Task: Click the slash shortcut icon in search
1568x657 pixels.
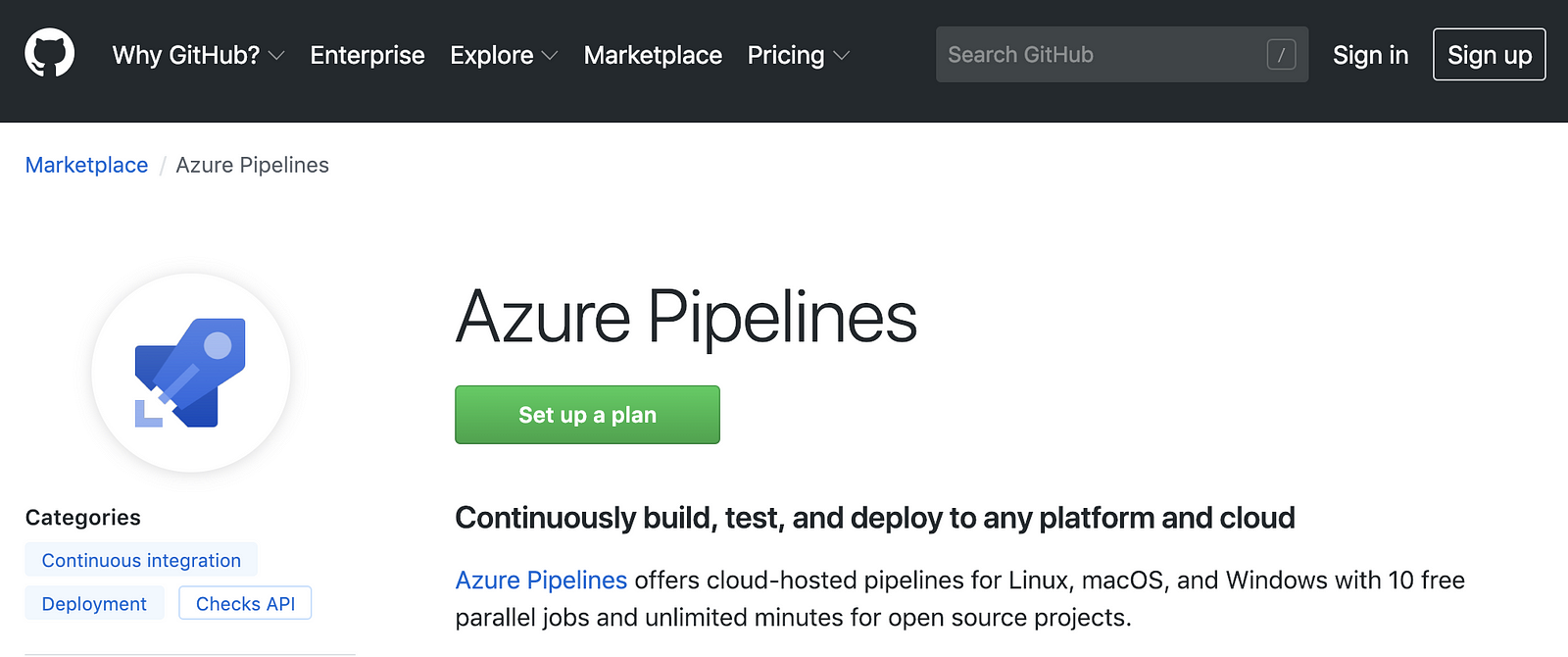Action: click(x=1281, y=55)
